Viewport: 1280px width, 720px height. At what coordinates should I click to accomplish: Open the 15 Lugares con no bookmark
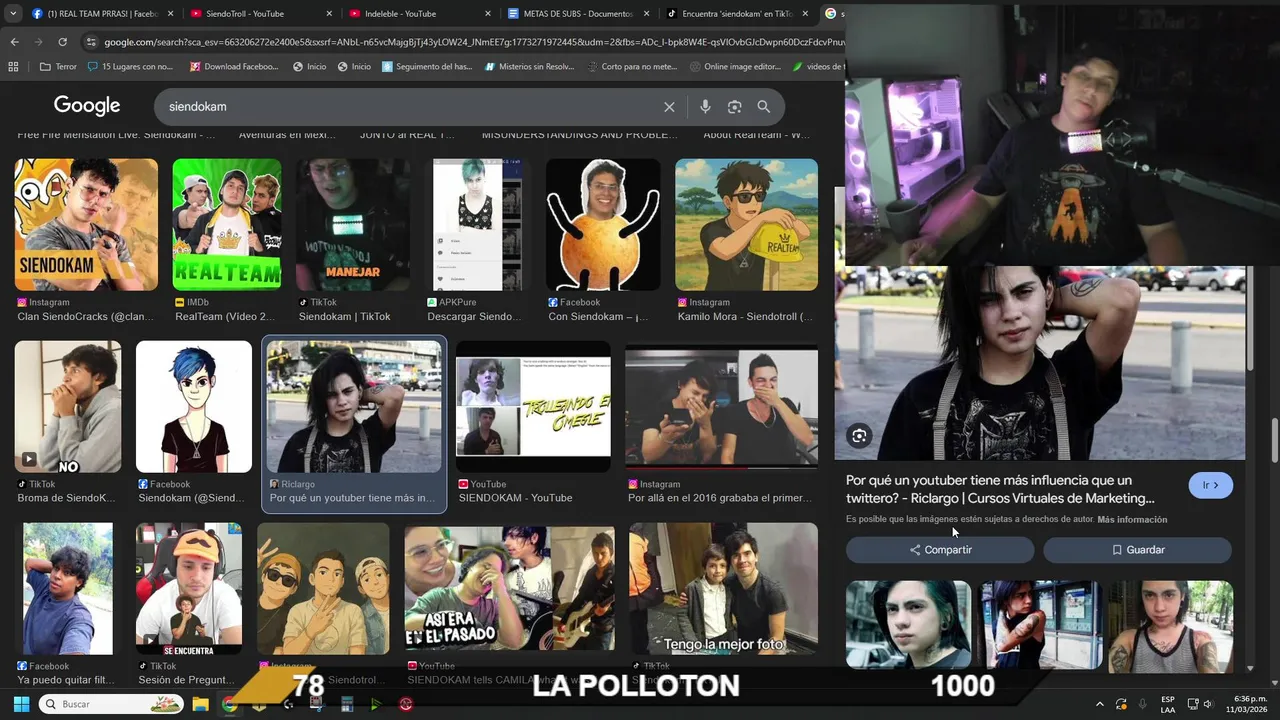click(130, 67)
